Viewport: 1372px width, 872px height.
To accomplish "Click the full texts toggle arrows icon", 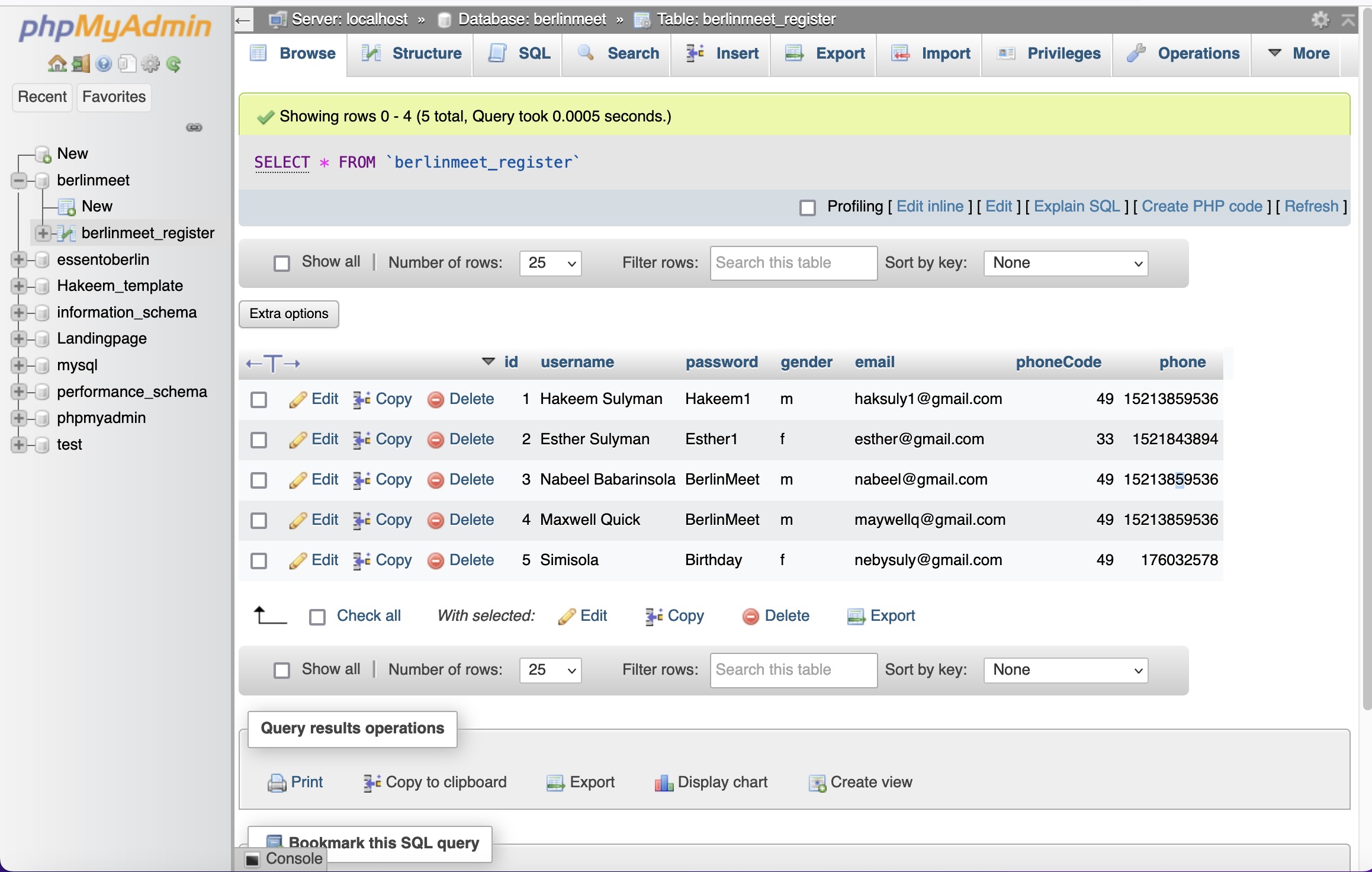I will [x=273, y=363].
